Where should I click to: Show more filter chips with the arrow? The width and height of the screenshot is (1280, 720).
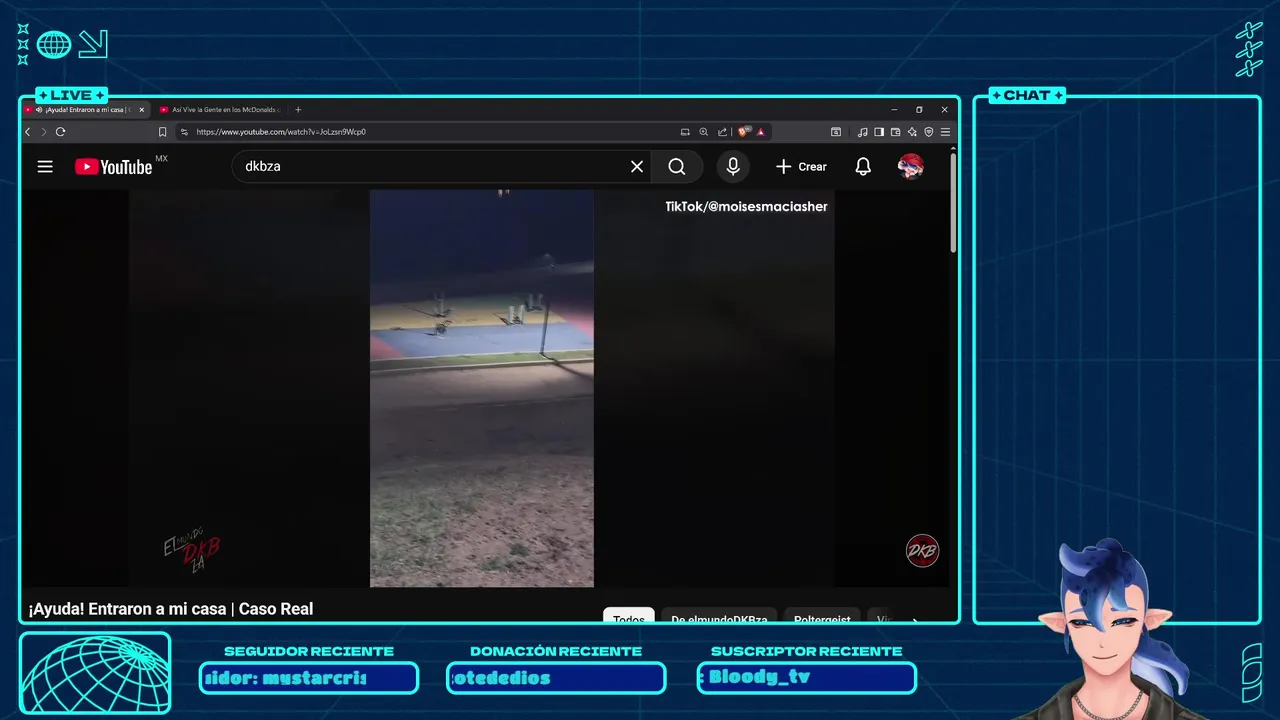tap(914, 619)
